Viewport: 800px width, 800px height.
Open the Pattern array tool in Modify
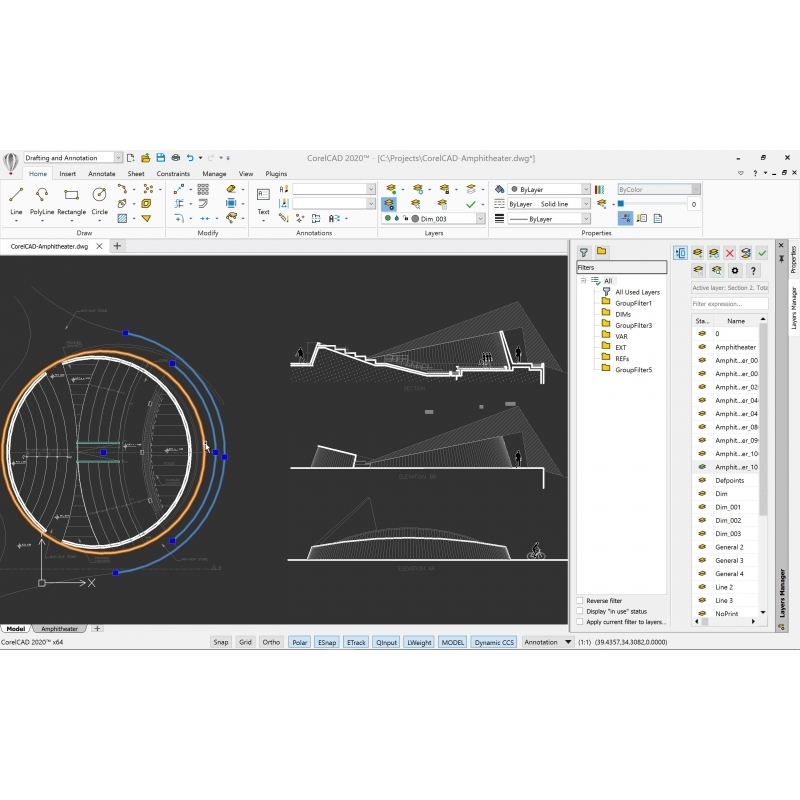pos(203,189)
